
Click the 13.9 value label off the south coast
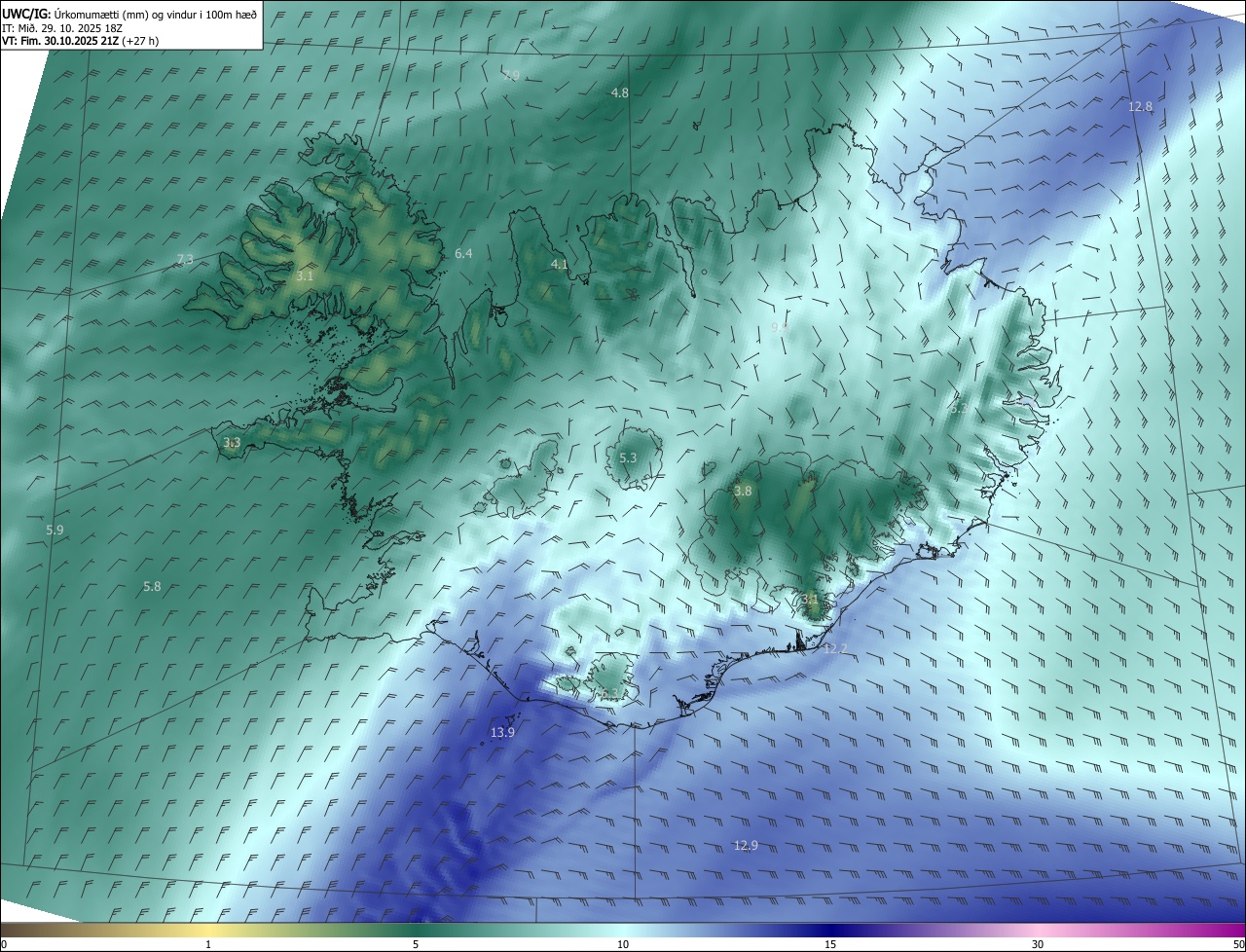tap(502, 733)
